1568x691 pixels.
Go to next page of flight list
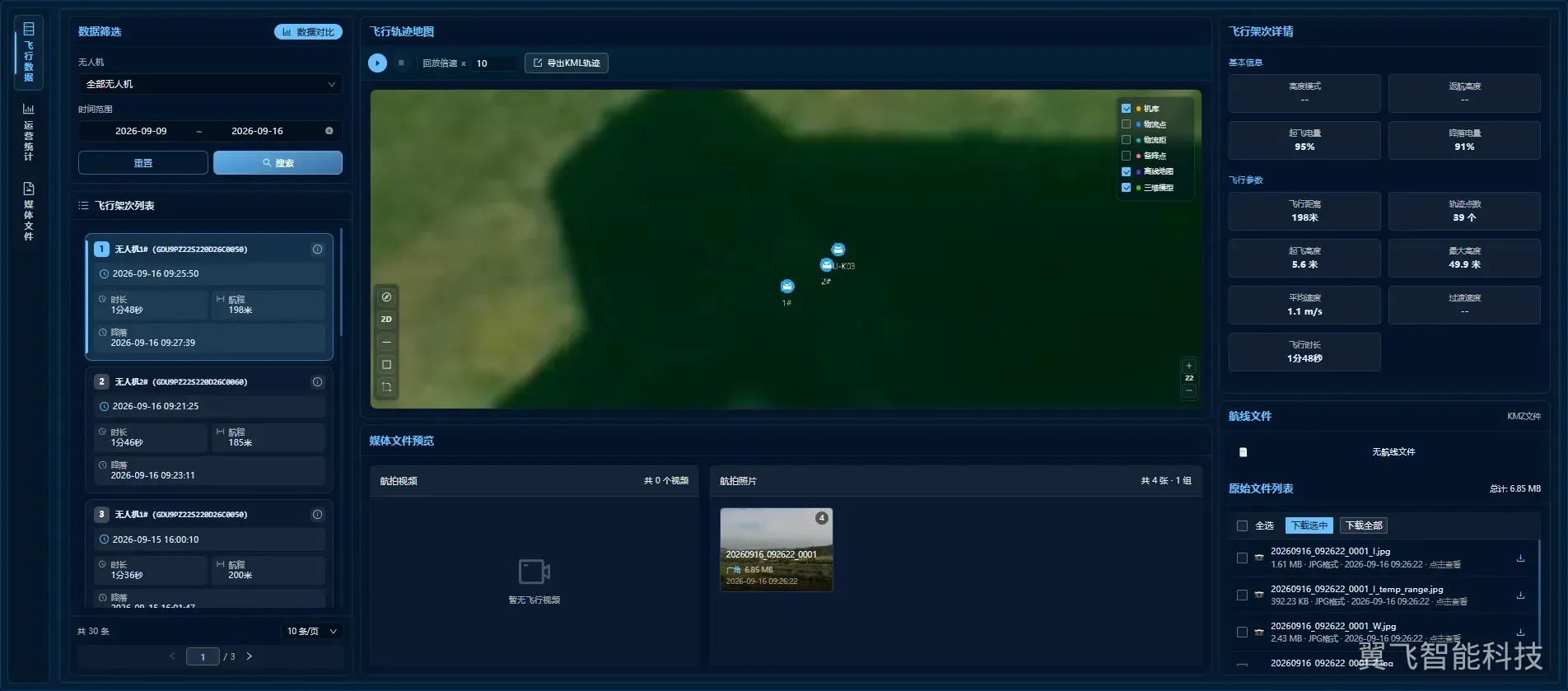pyautogui.click(x=250, y=656)
